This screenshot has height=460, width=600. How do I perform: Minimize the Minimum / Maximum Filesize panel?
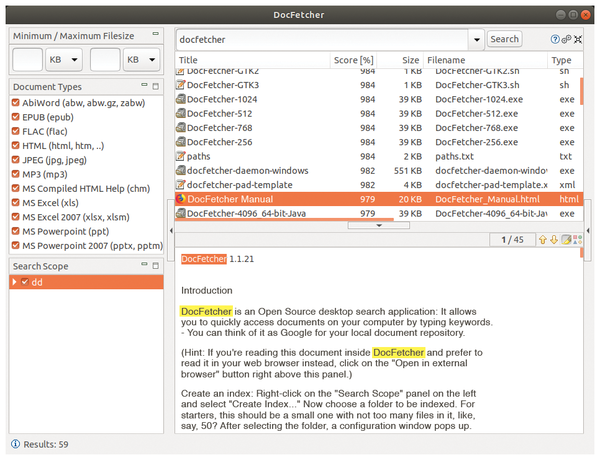tap(155, 34)
